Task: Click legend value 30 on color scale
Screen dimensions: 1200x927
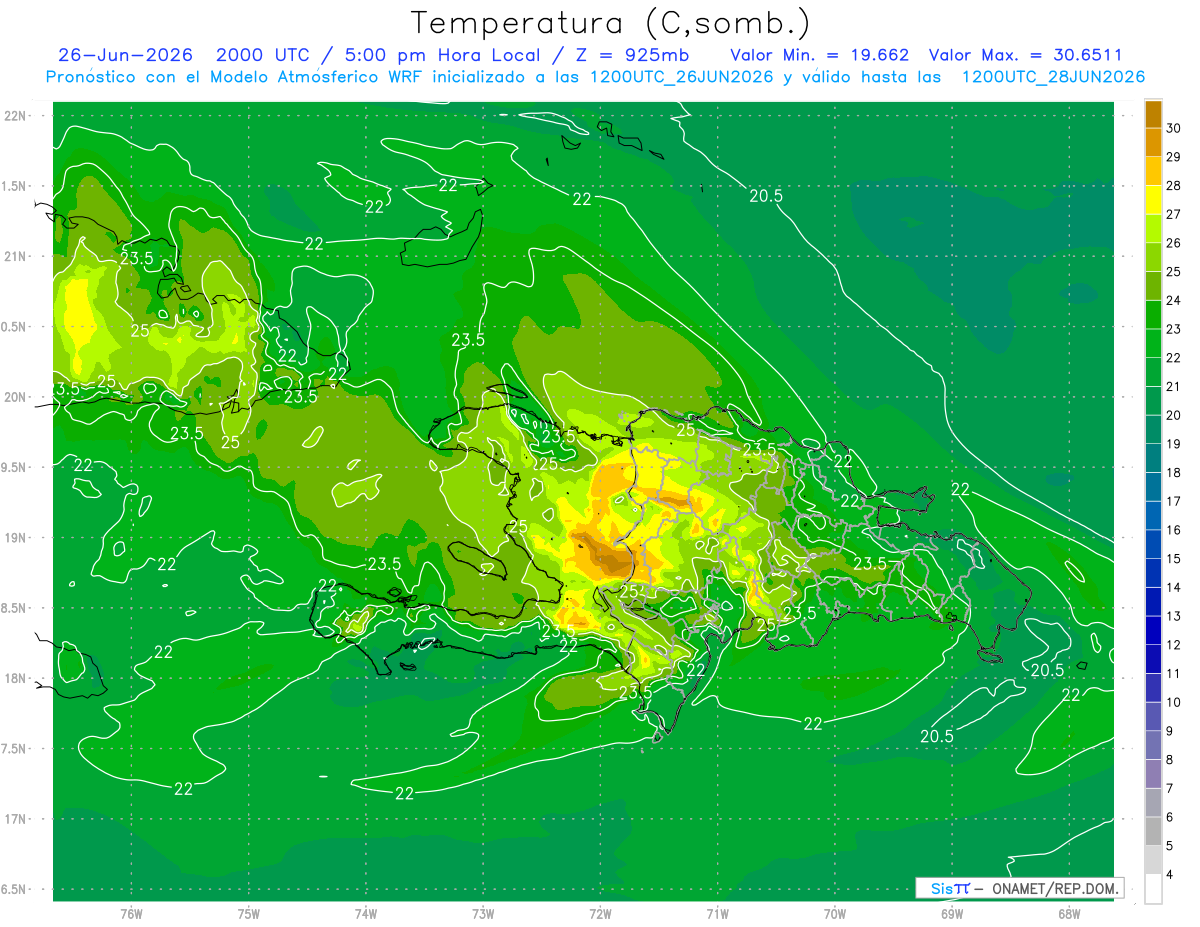Action: (x=1174, y=128)
